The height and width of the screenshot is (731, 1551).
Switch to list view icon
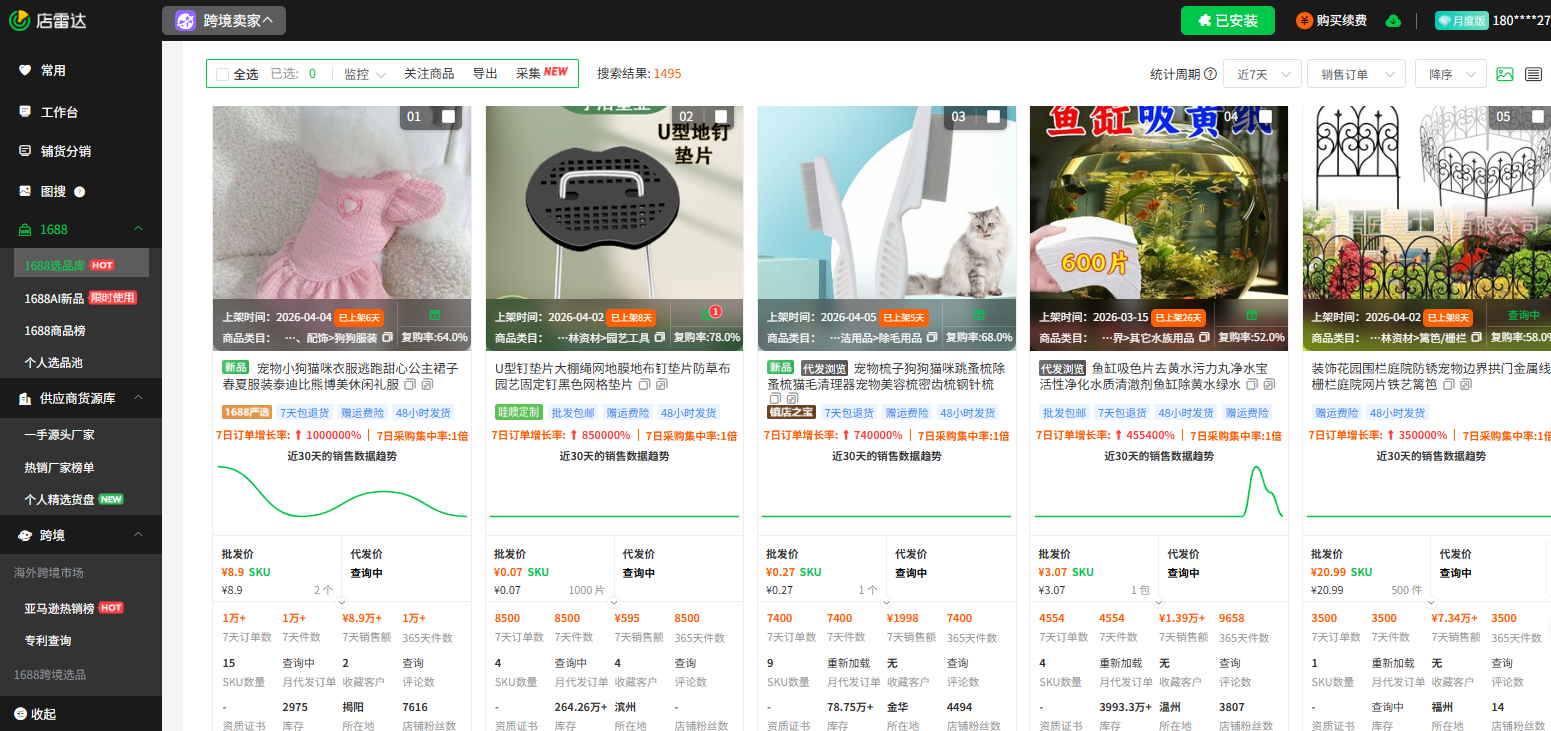click(1533, 74)
